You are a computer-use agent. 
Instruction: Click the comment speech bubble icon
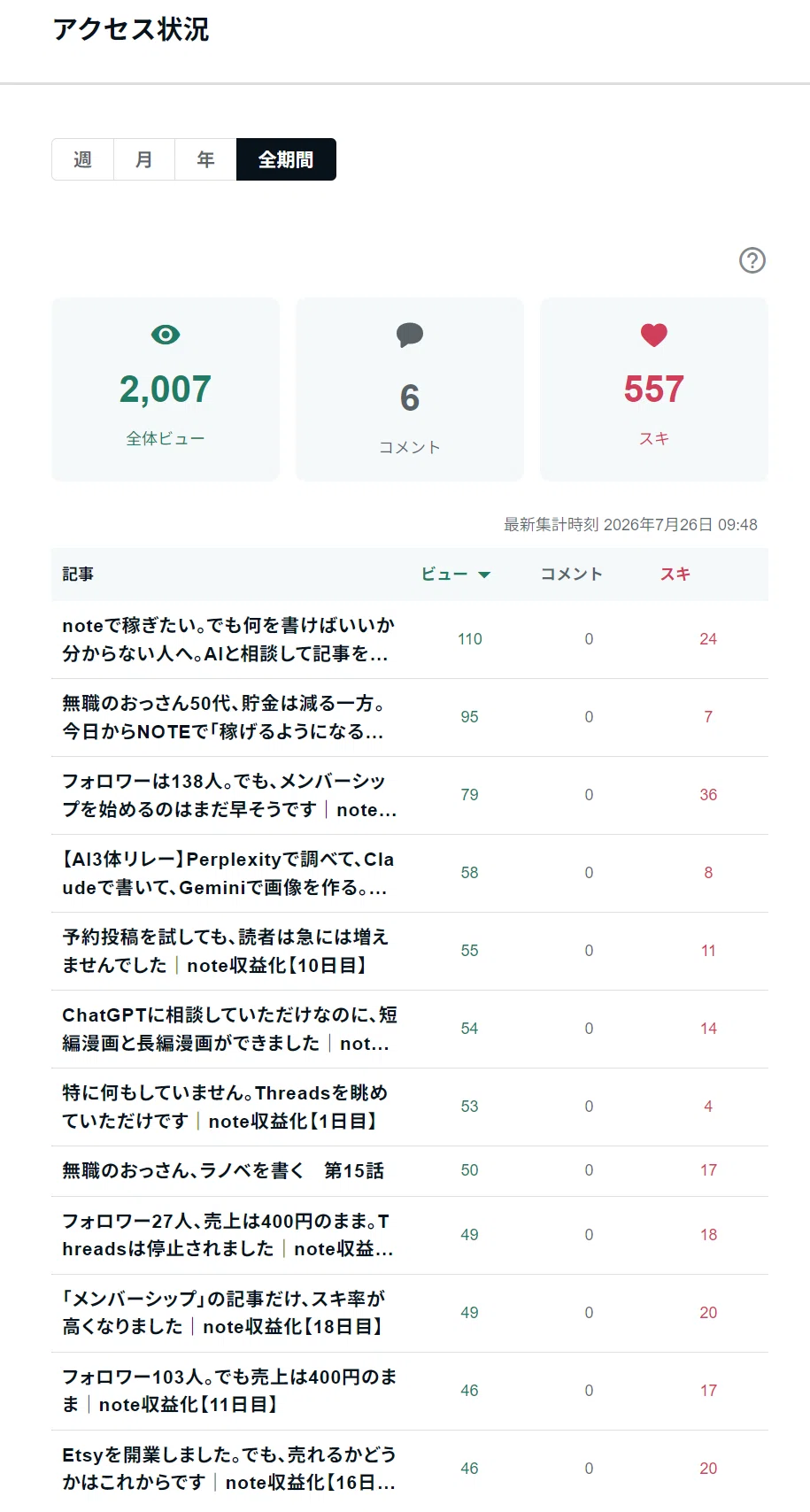[x=410, y=336]
